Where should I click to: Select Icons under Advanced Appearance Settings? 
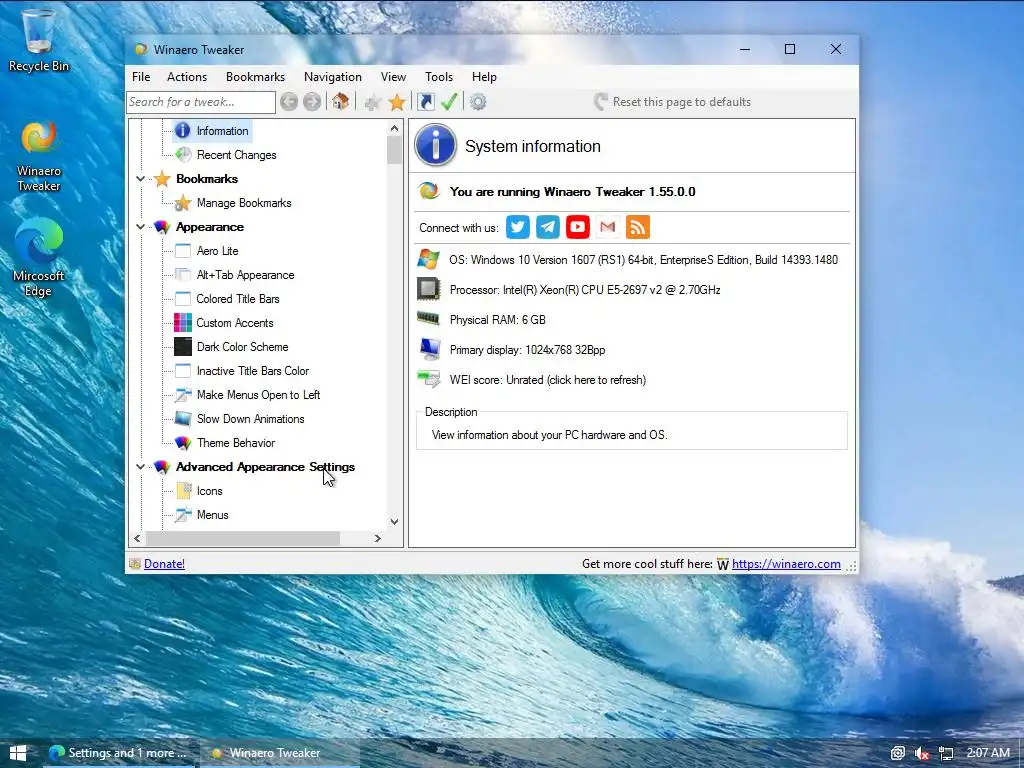pos(209,491)
